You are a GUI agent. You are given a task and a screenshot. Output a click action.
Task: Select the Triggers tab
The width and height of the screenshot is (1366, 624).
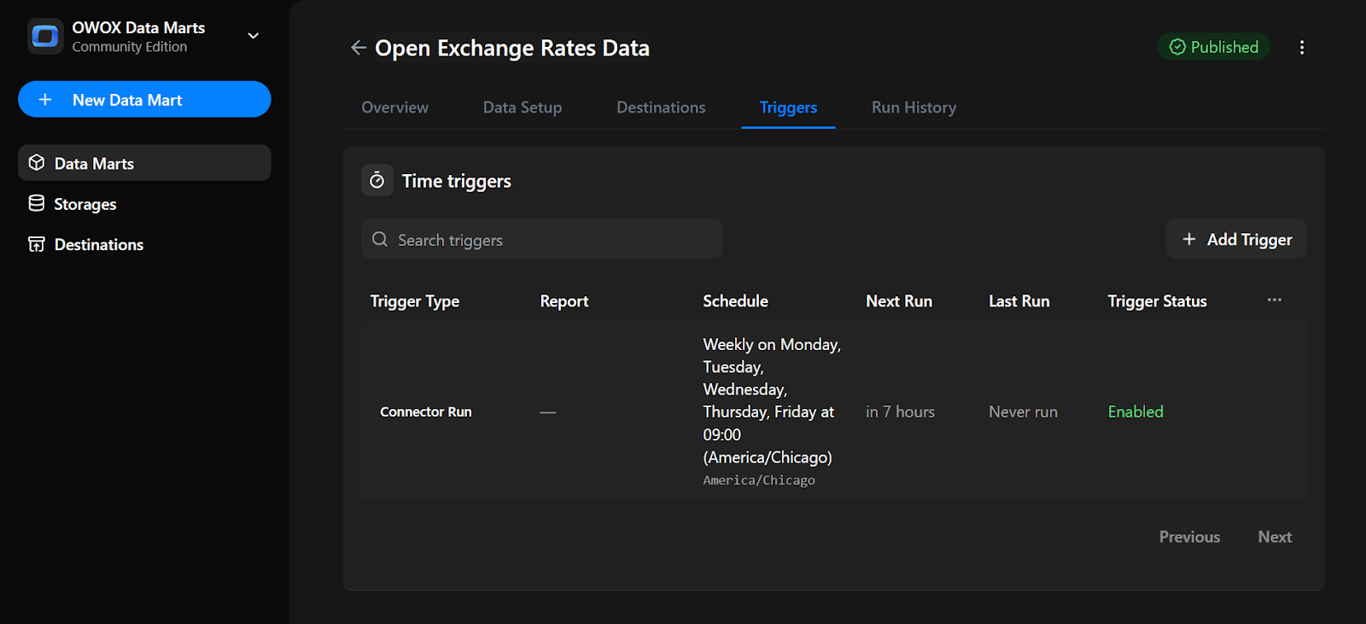(x=788, y=107)
